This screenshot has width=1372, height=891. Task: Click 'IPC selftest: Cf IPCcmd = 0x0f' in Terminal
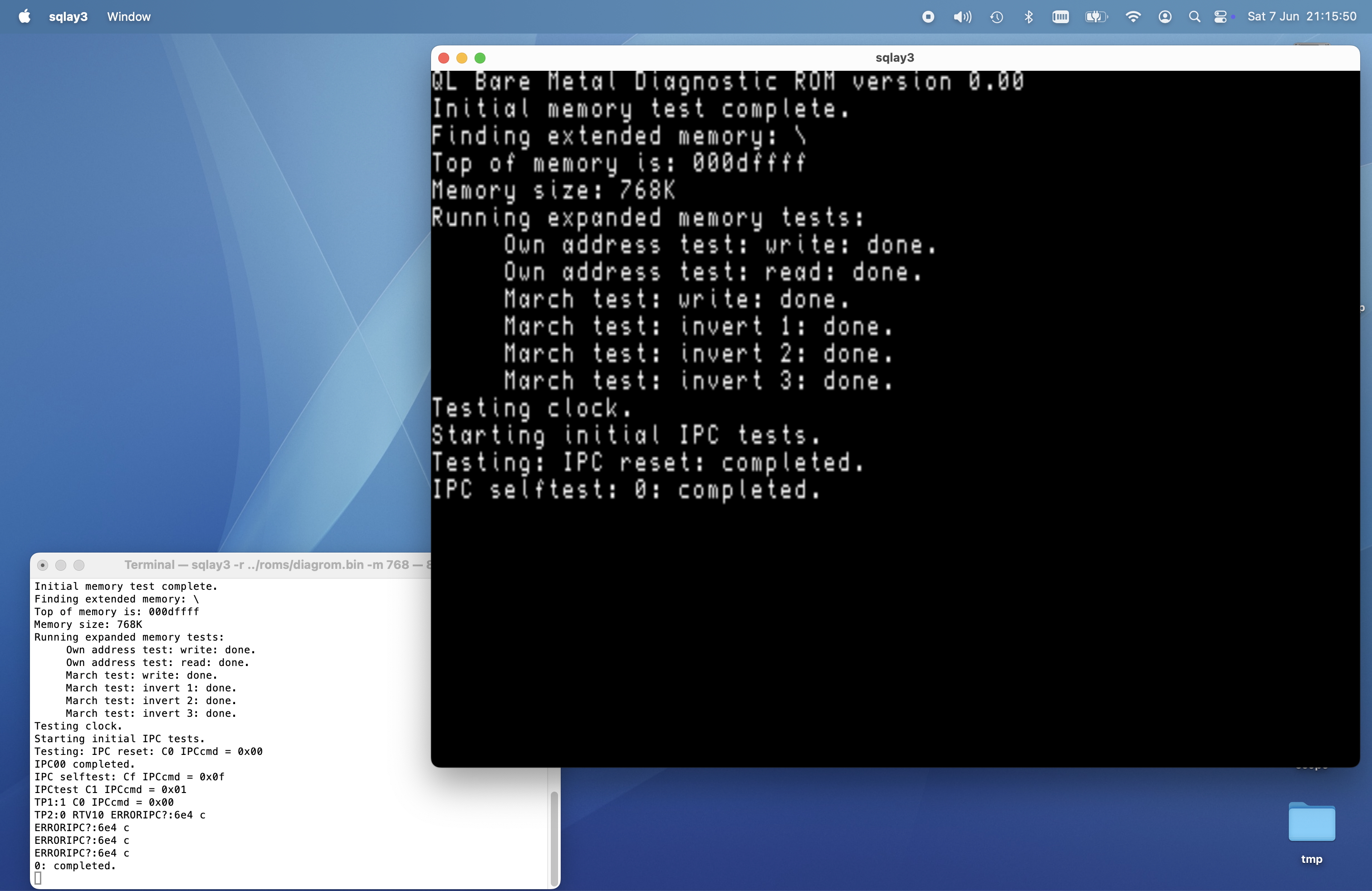pos(129,776)
